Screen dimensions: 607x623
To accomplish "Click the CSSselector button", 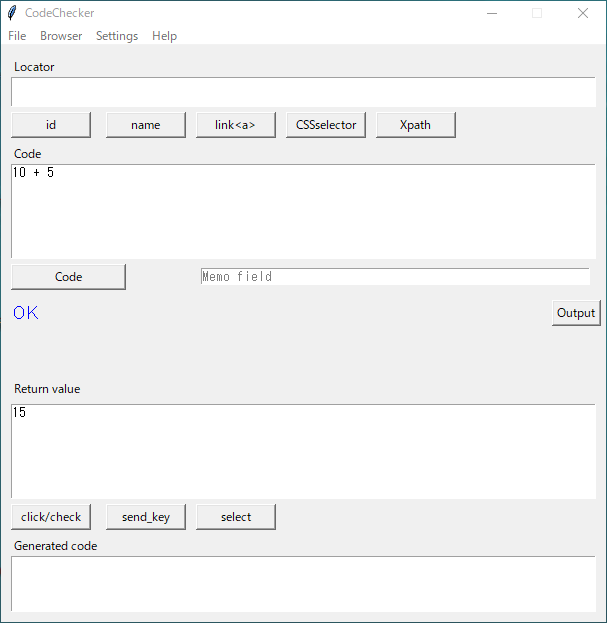I will [x=326, y=125].
